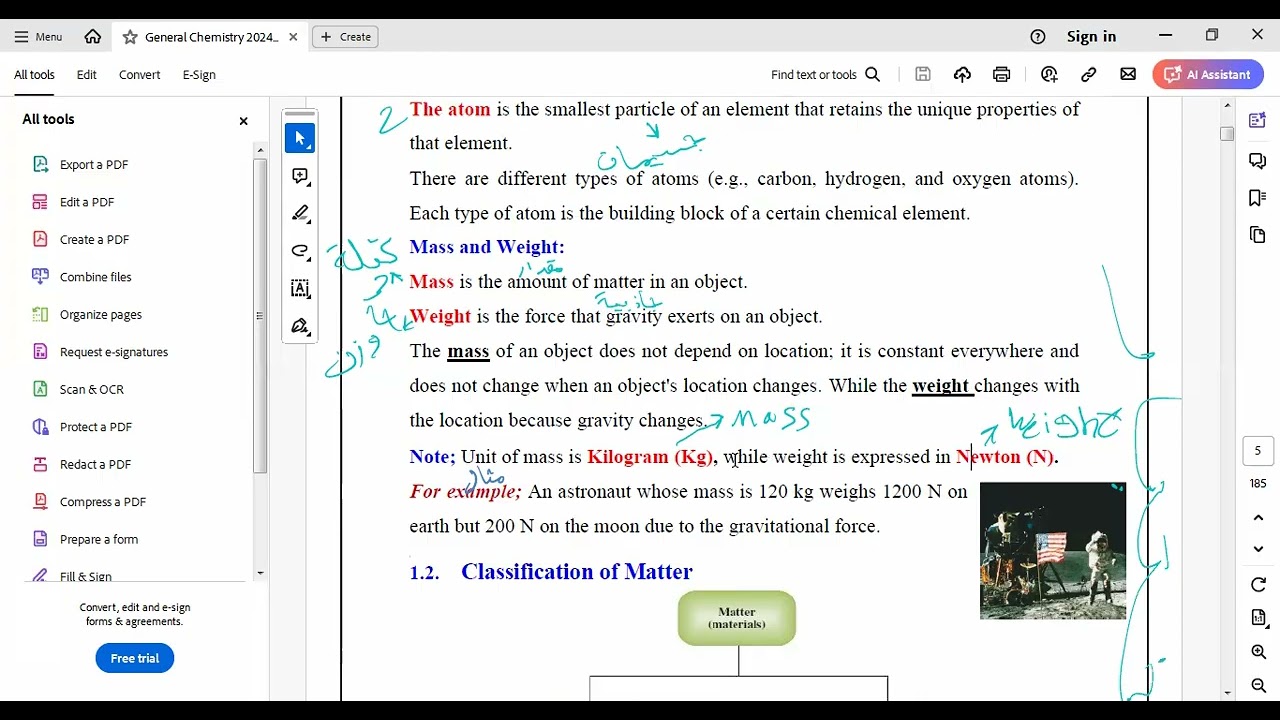Open the Convert menu

pos(140,75)
